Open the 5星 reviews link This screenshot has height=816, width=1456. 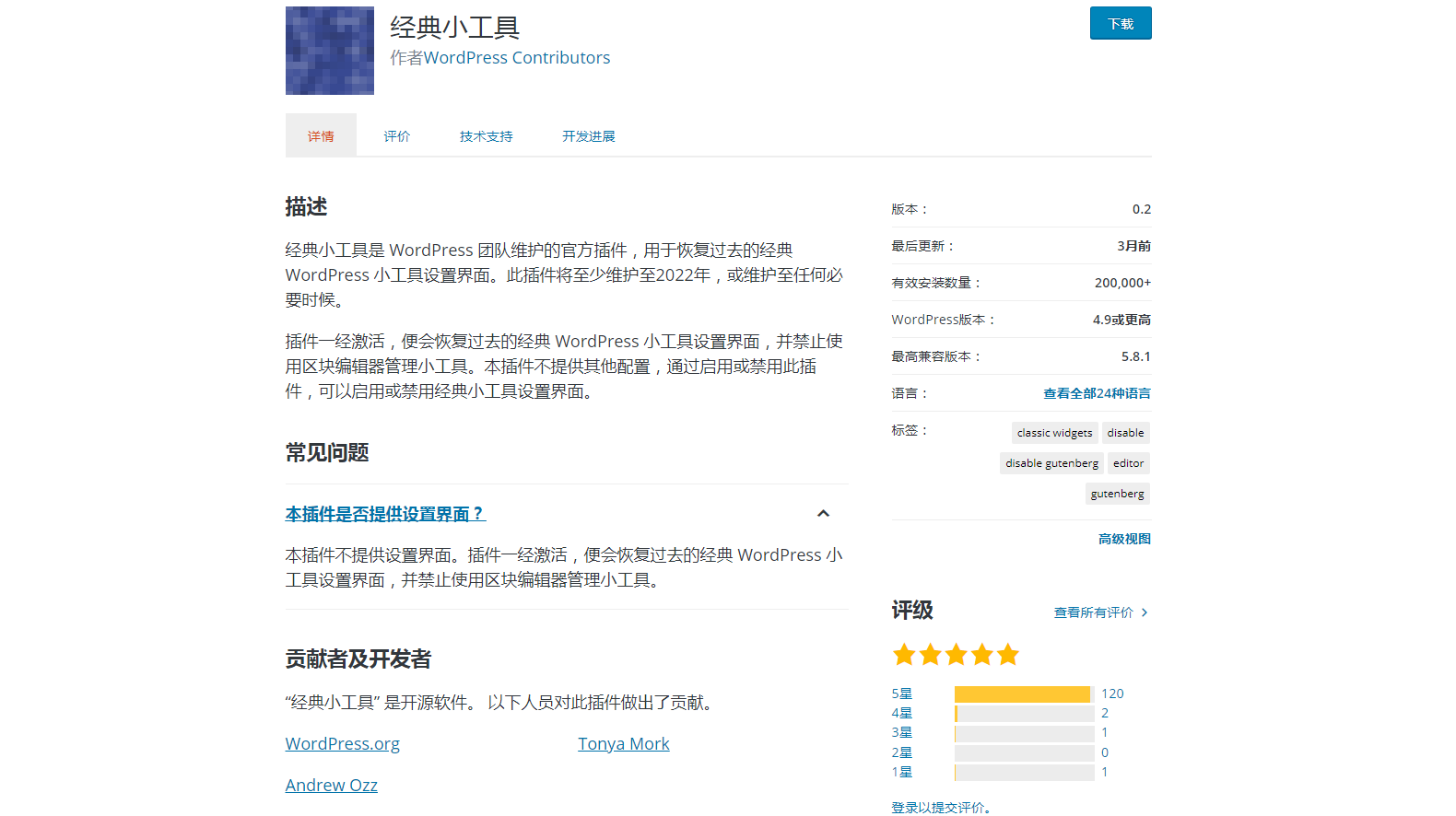pyautogui.click(x=902, y=694)
